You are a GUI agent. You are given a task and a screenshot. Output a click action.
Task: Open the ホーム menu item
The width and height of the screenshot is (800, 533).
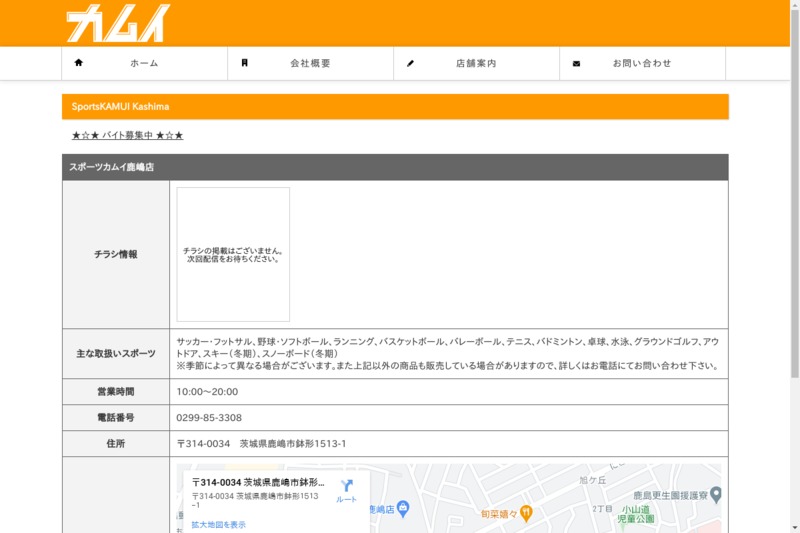(x=144, y=63)
